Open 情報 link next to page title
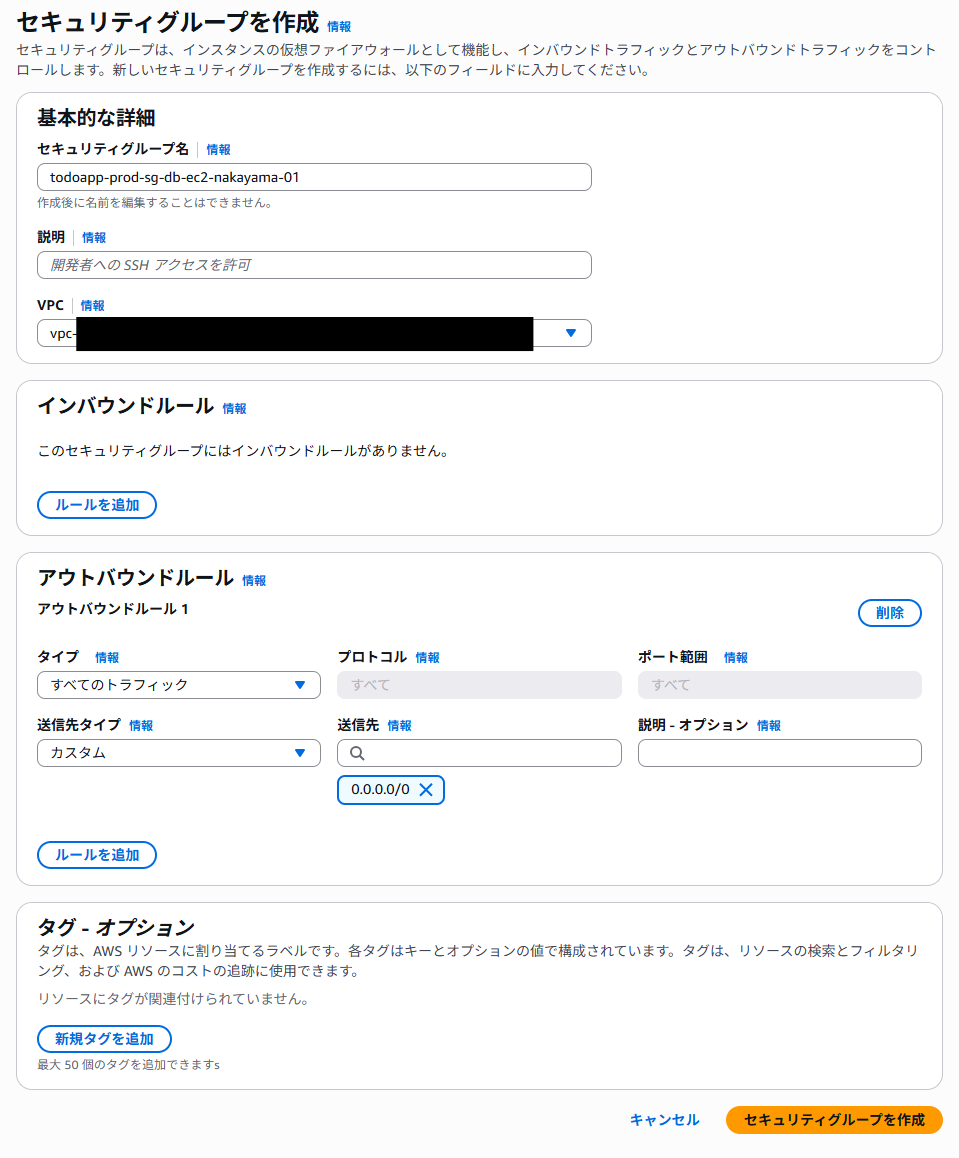This screenshot has height=1158, width=959. coord(339,27)
